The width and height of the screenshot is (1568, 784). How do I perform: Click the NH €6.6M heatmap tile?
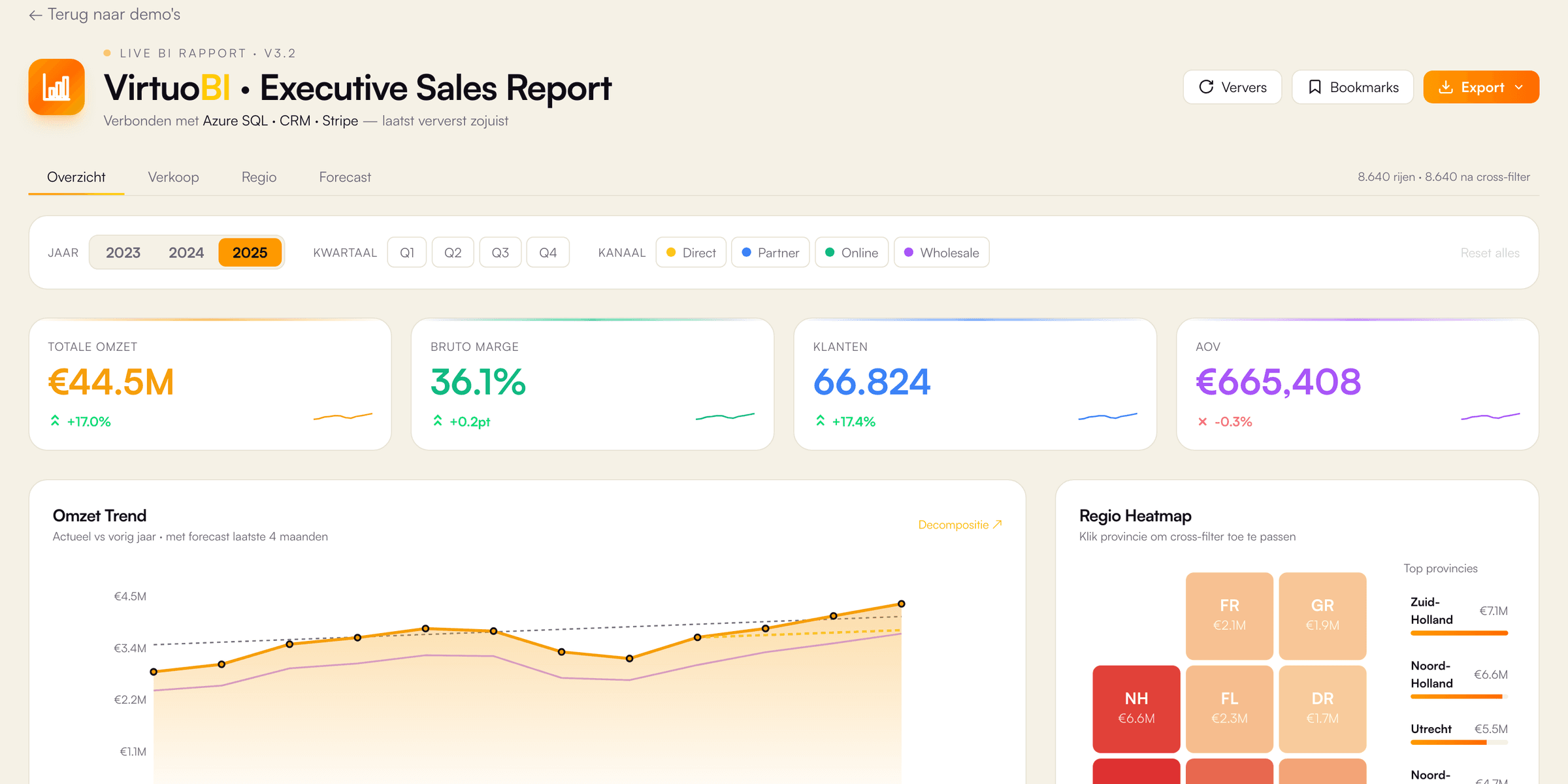click(x=1136, y=709)
